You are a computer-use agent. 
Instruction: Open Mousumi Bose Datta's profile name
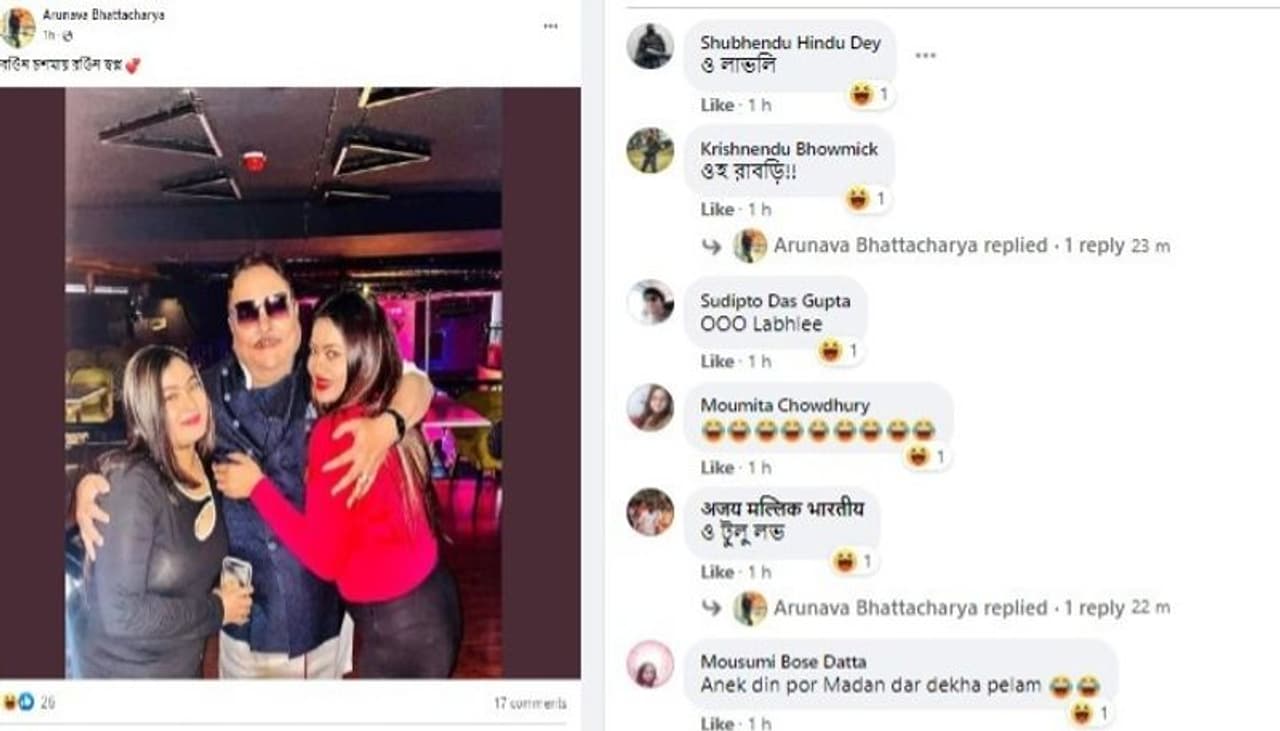click(x=784, y=662)
